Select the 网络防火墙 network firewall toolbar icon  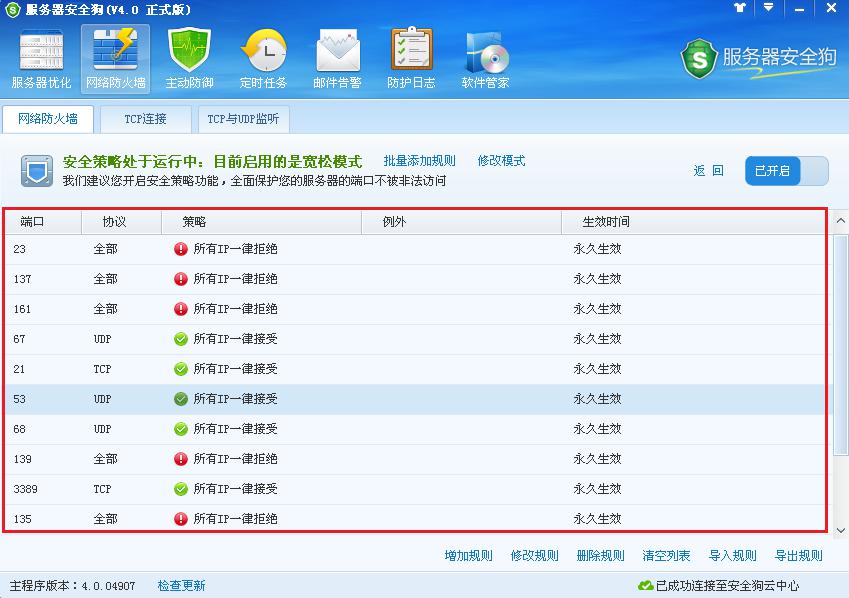115,60
